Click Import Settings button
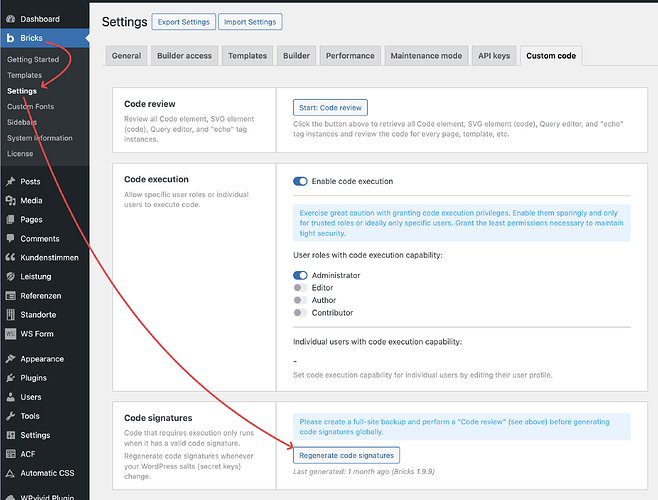The height and width of the screenshot is (500, 658). [250, 22]
